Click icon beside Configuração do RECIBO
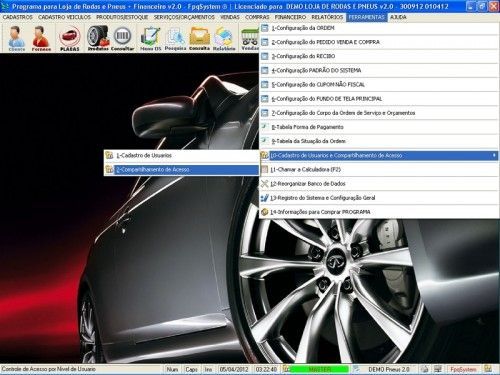The width and height of the screenshot is (500, 375). (x=265, y=56)
